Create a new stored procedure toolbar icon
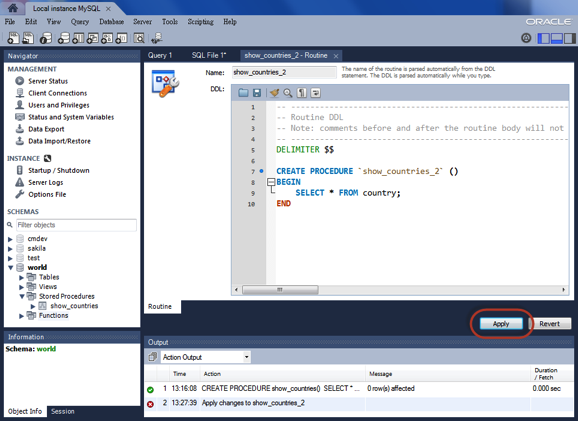Viewport: 578px width, 421px height. point(107,38)
